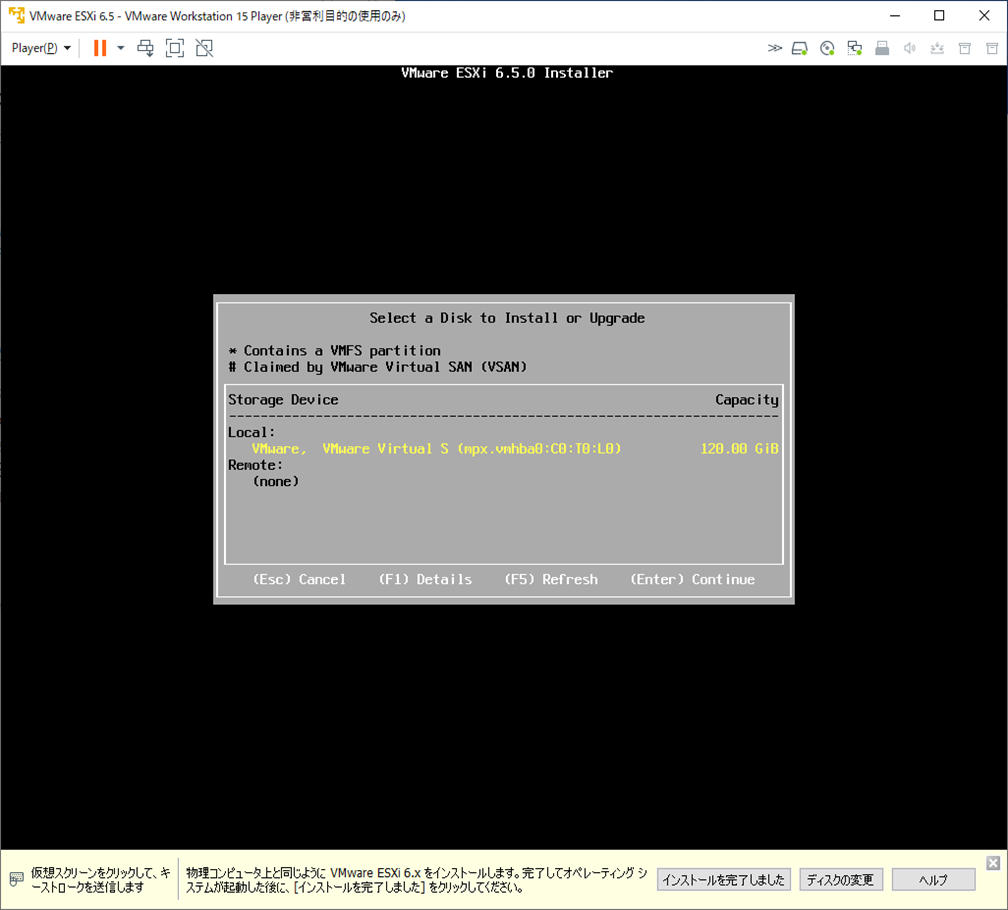The image size is (1008, 910).
Task: Open the power options dropdown arrow beside the pause button
Action: tap(120, 48)
